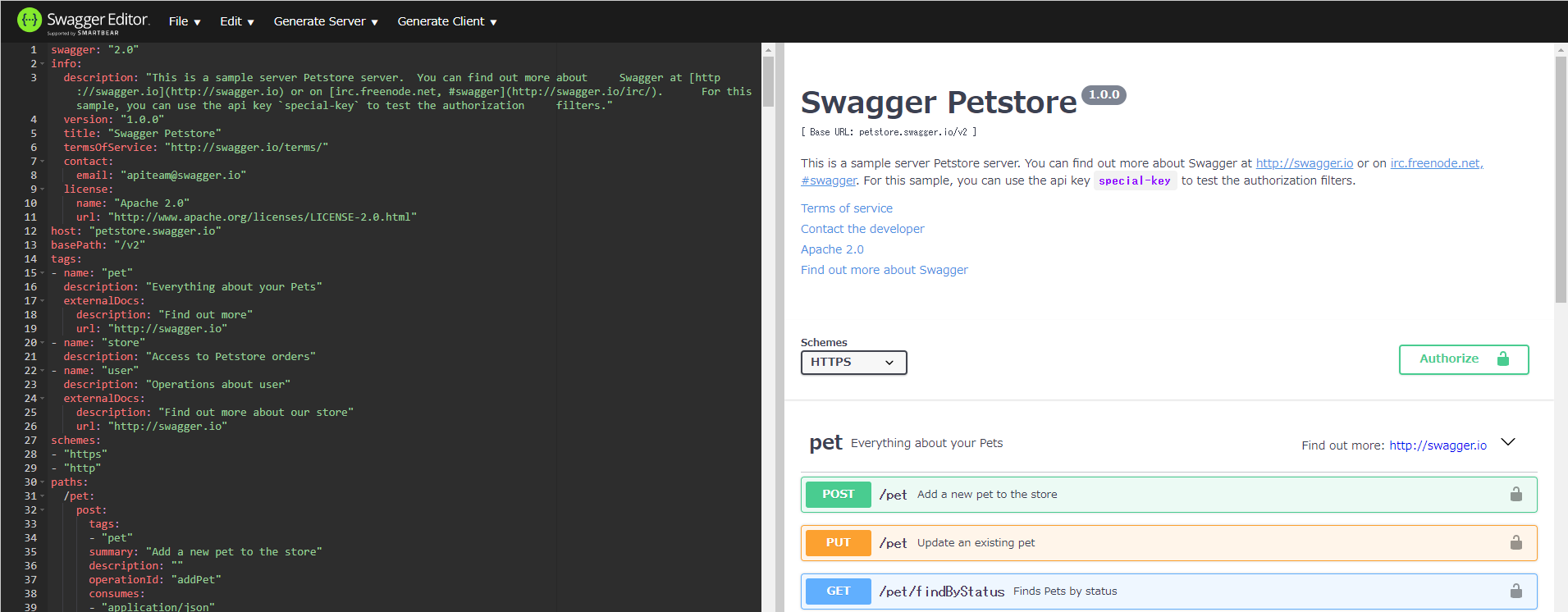1568x612 pixels.
Task: Open the Generate Client menu
Action: point(447,21)
